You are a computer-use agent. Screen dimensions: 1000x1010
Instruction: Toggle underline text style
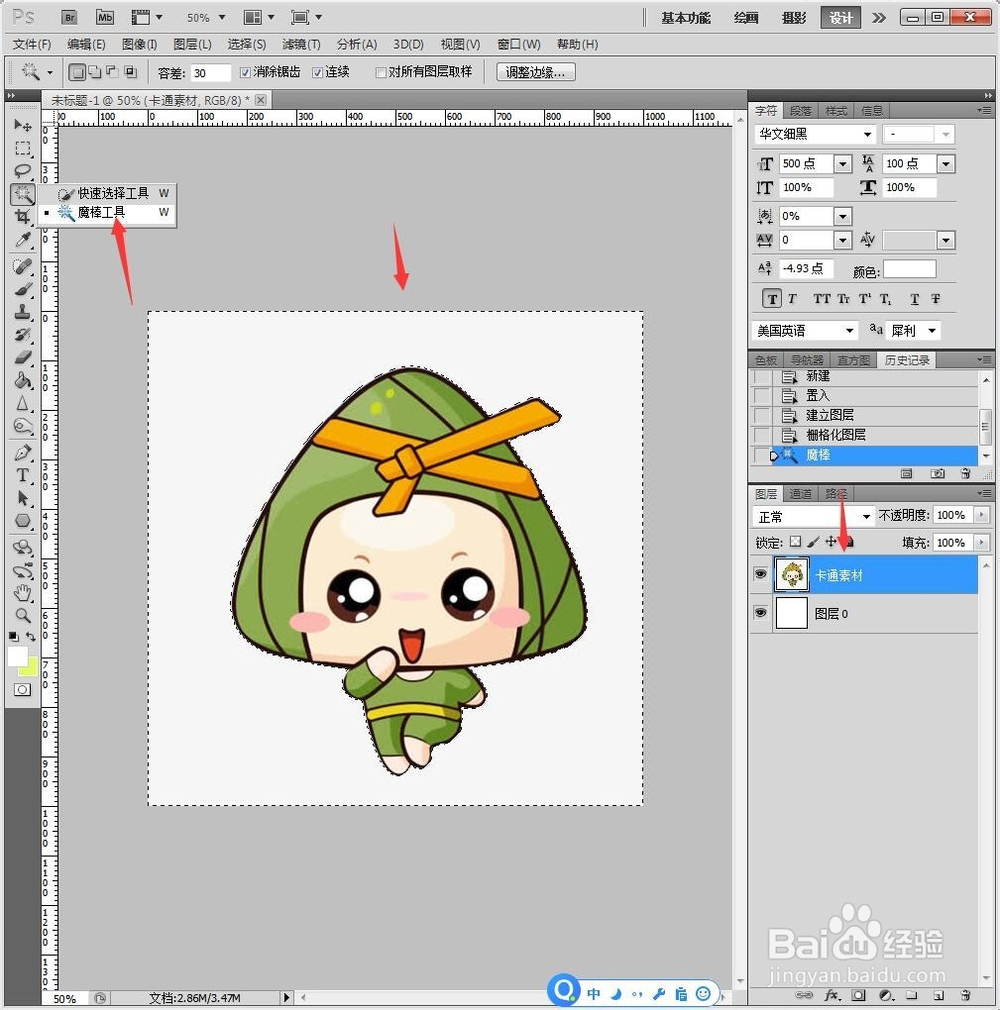915,299
